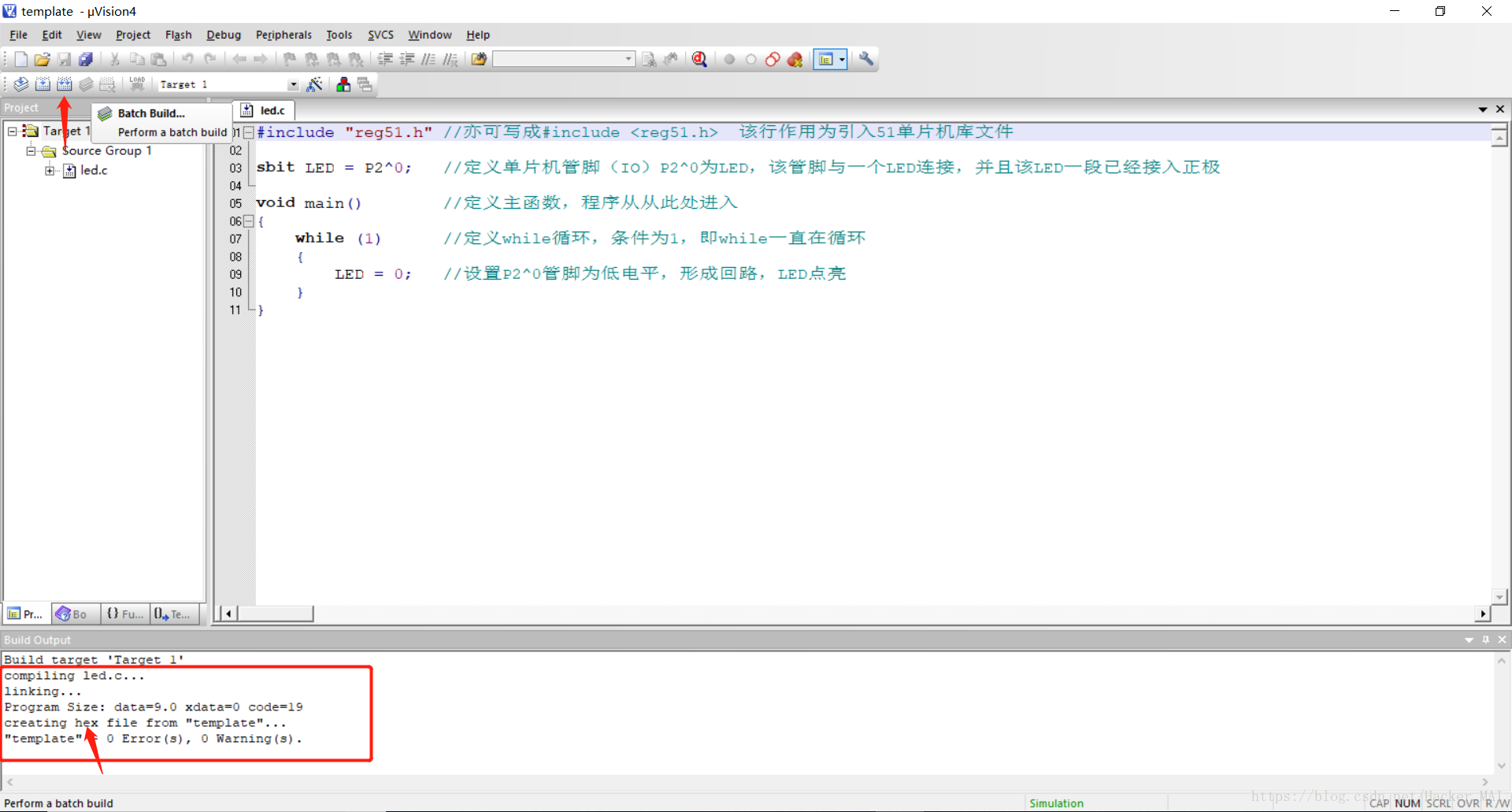Click the Navigate Backwards arrow

[x=239, y=59]
